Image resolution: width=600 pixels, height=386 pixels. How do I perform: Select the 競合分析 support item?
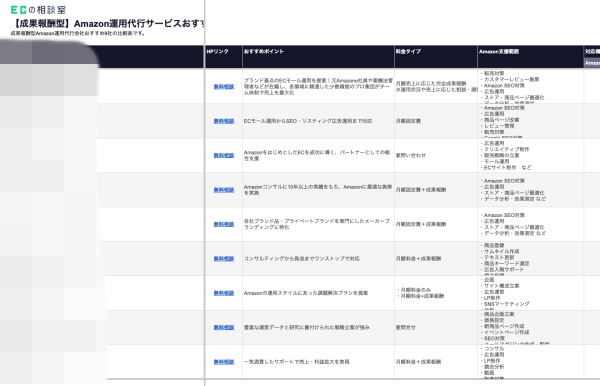492,366
